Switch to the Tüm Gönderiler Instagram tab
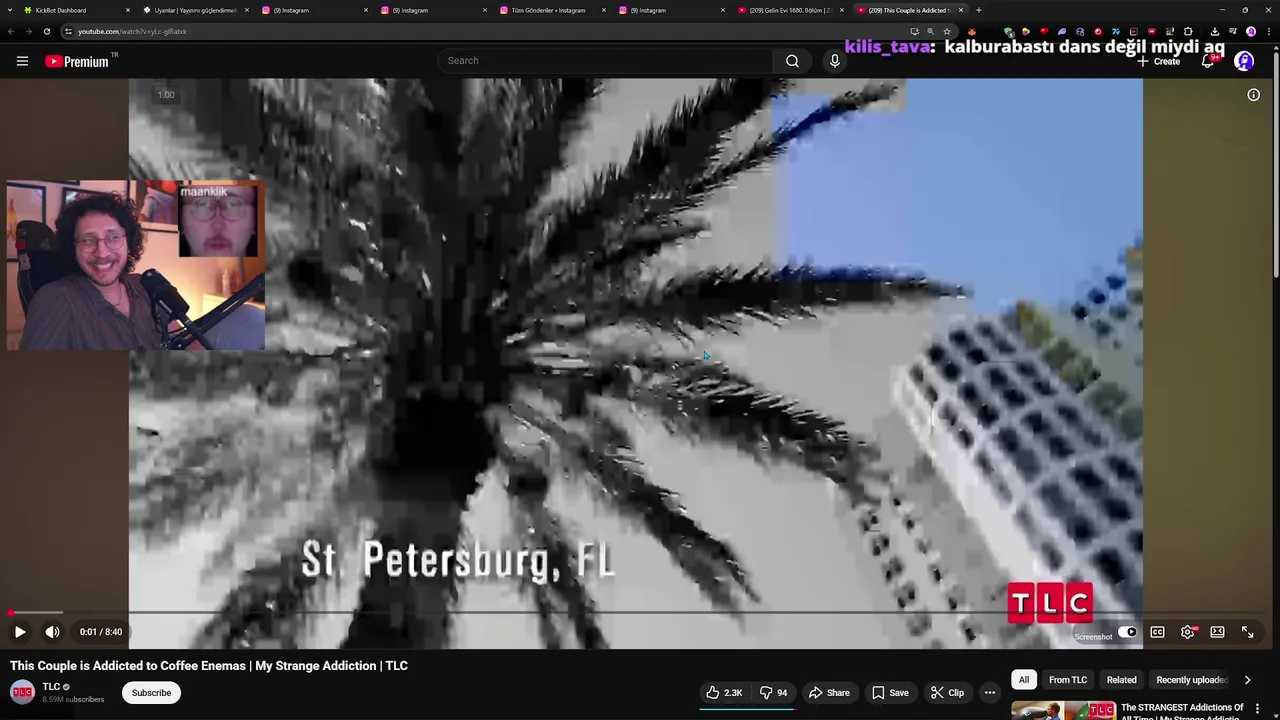The height and width of the screenshot is (720, 1280). click(548, 10)
